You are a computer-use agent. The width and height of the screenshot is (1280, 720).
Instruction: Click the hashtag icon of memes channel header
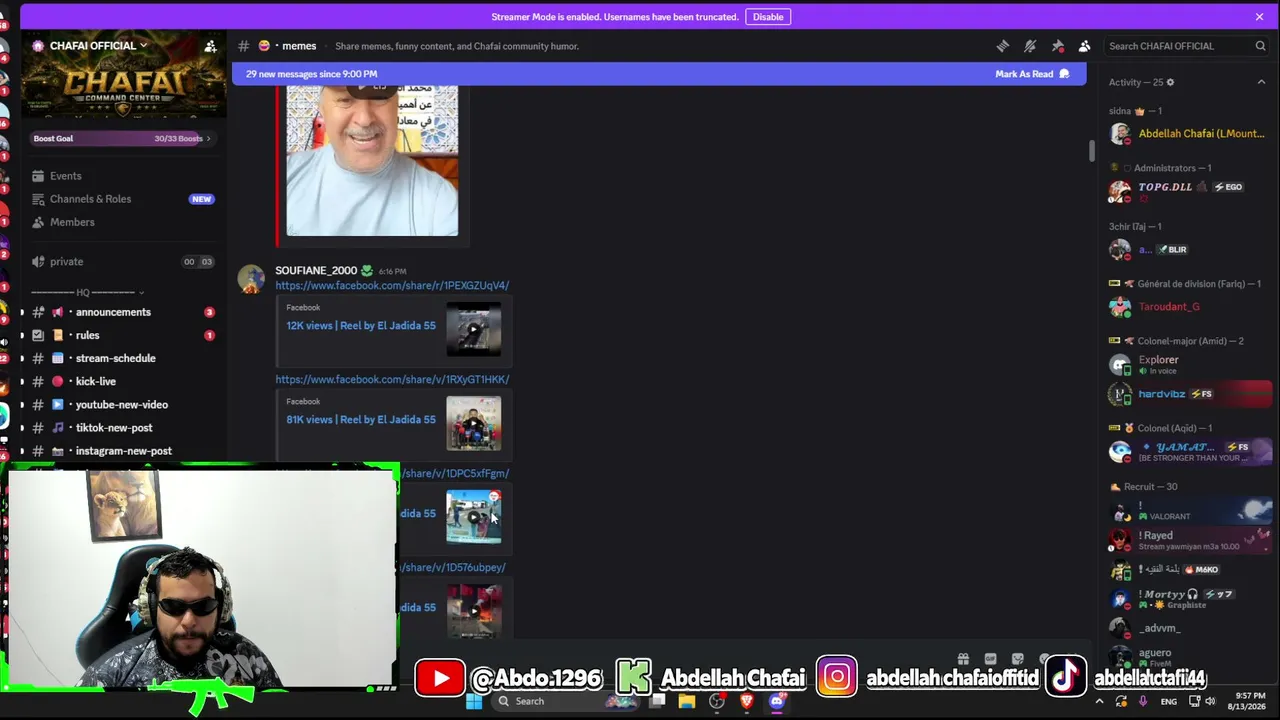pos(243,46)
